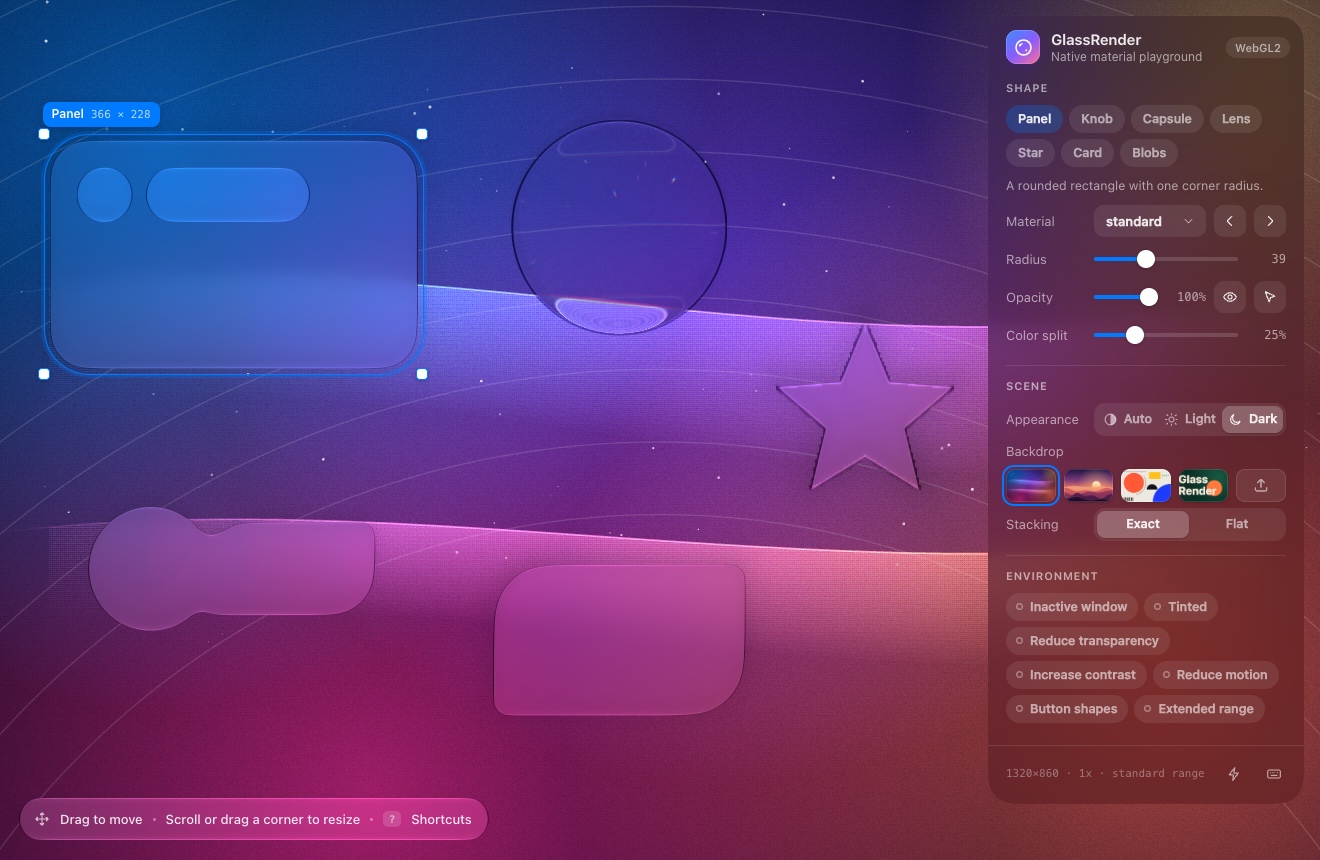This screenshot has width=1320, height=860.
Task: Click the knob-and-capsule blob shape on canvas
Action: (x=231, y=568)
